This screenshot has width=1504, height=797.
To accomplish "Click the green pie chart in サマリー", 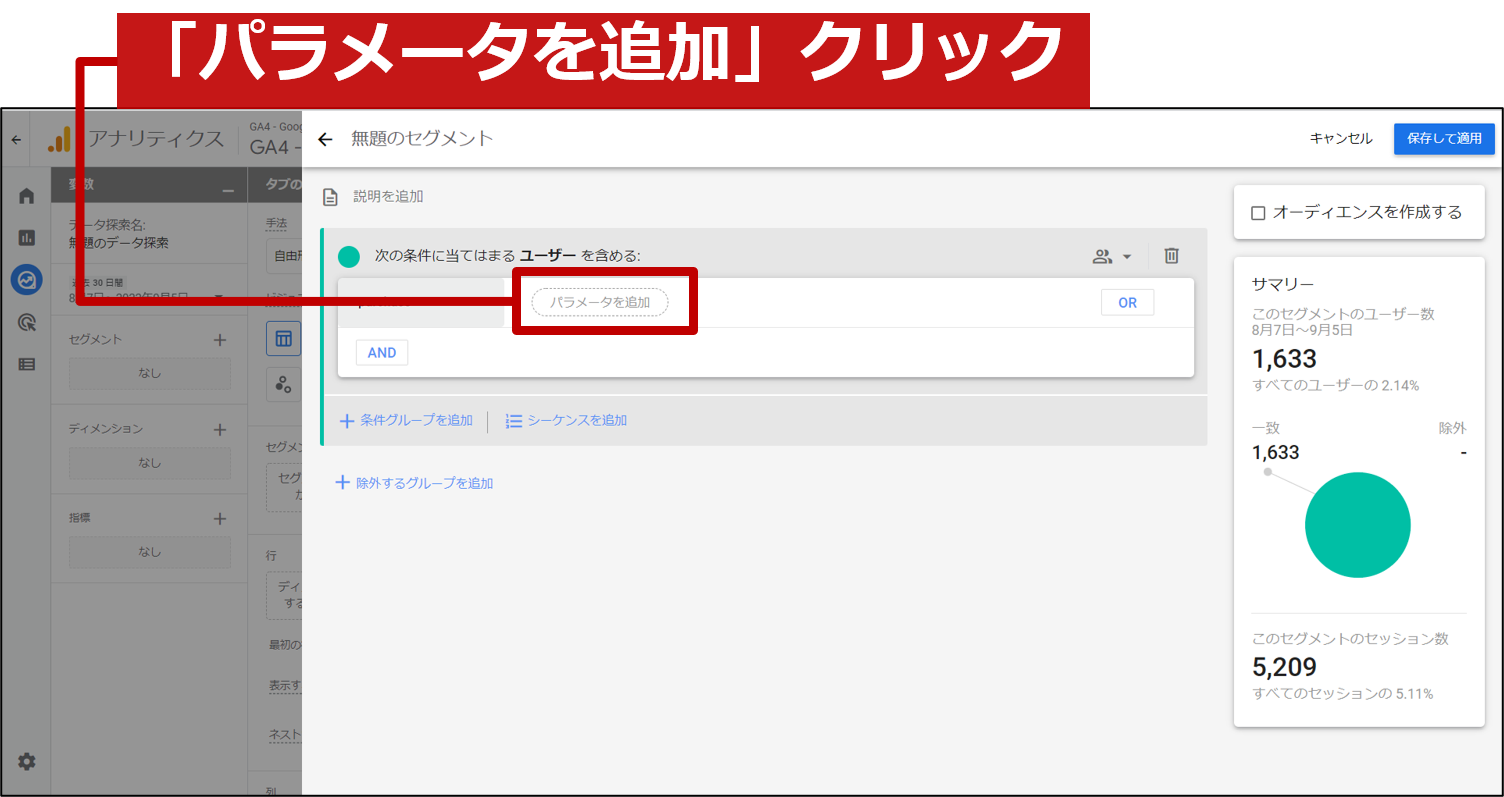I will click(1357, 526).
